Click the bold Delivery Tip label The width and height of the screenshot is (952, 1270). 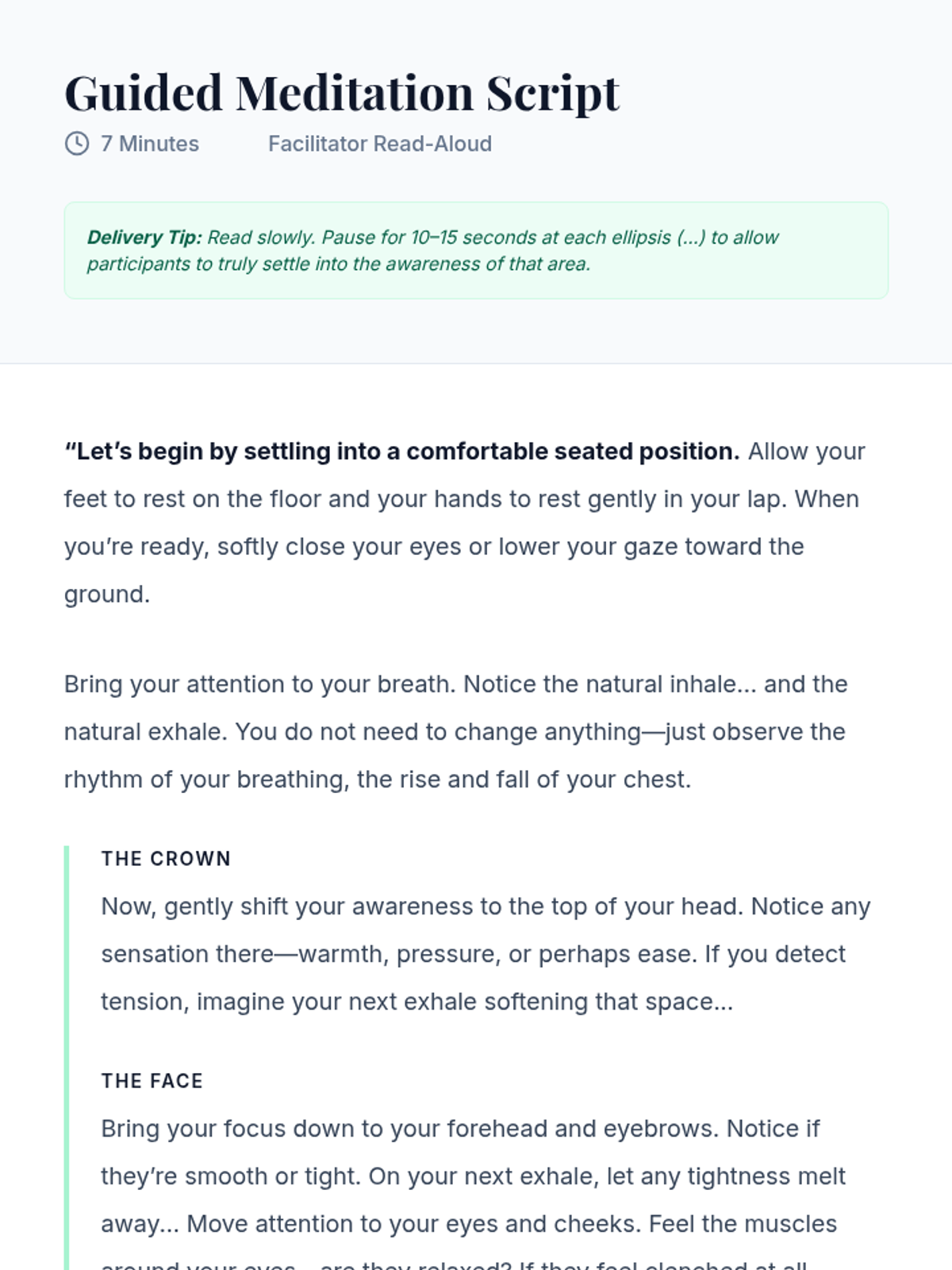pos(144,237)
